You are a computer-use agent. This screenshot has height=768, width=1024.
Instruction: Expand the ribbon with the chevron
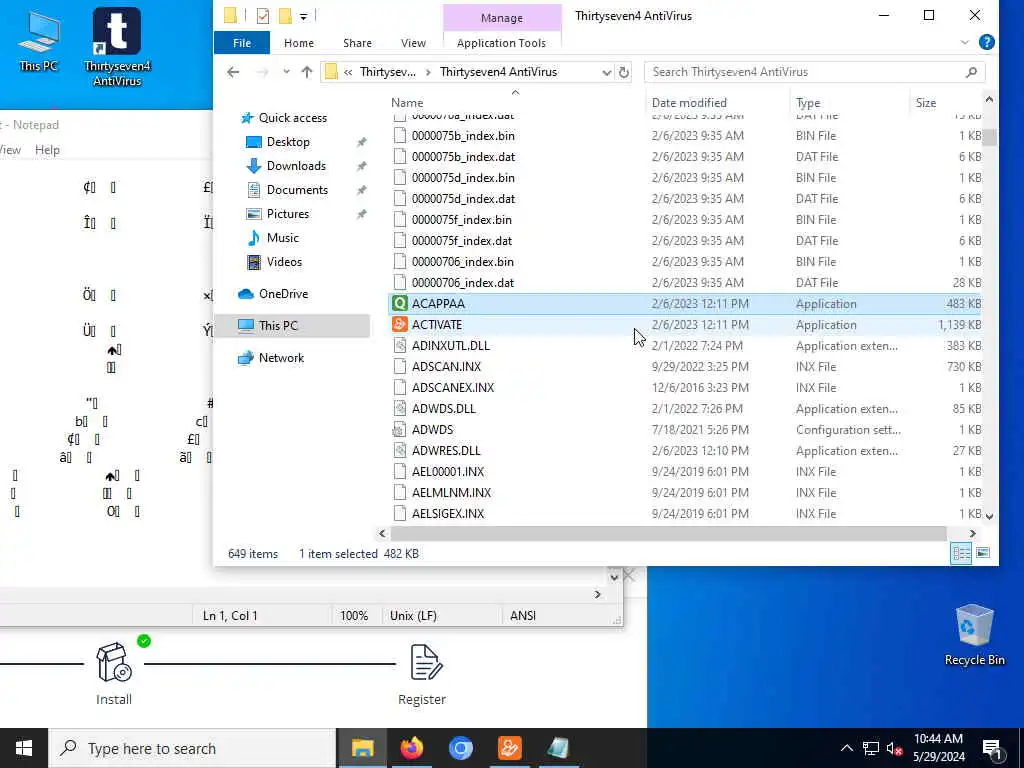point(965,42)
